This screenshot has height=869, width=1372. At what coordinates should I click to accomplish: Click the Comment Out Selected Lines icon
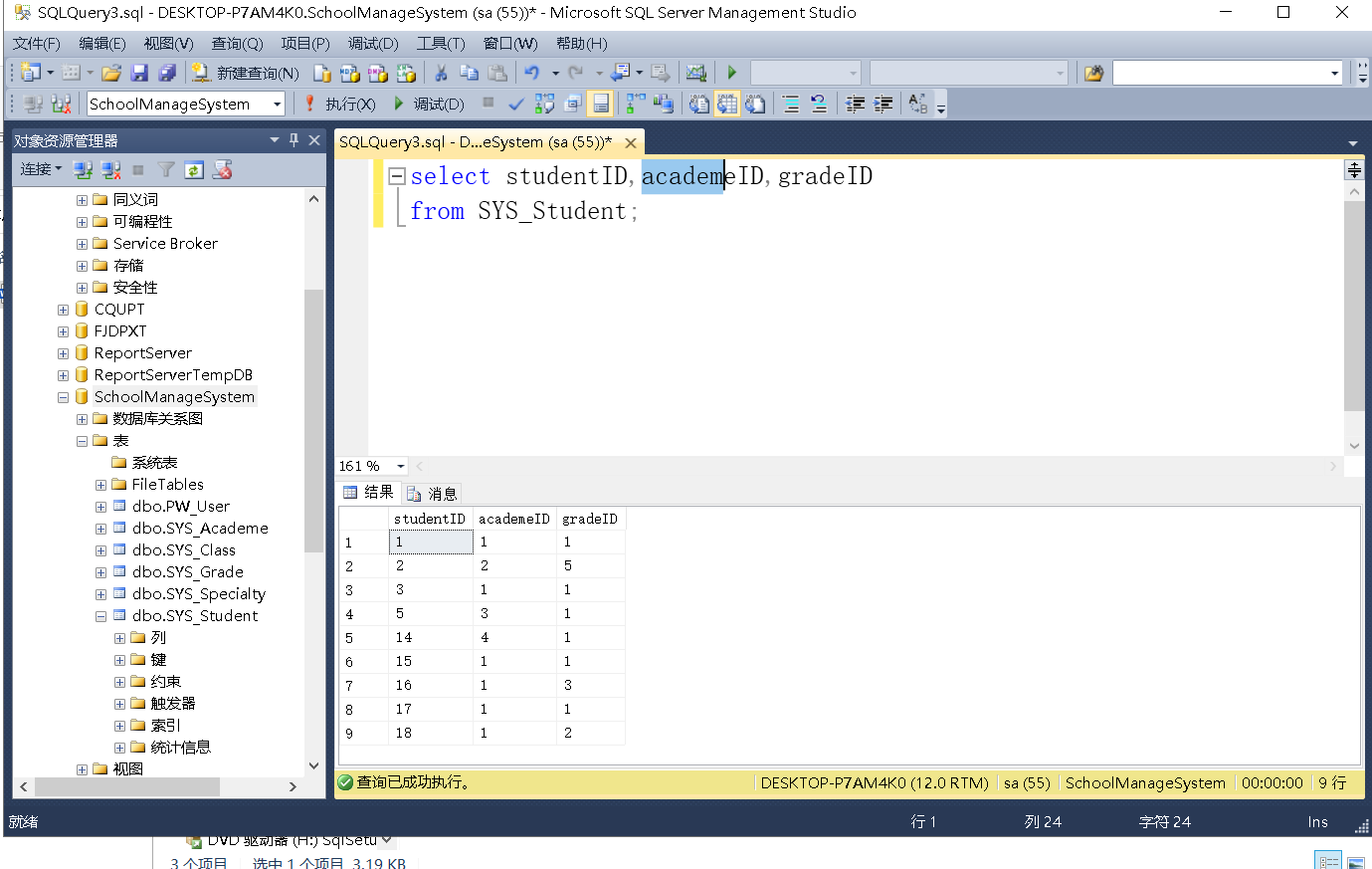tap(791, 104)
